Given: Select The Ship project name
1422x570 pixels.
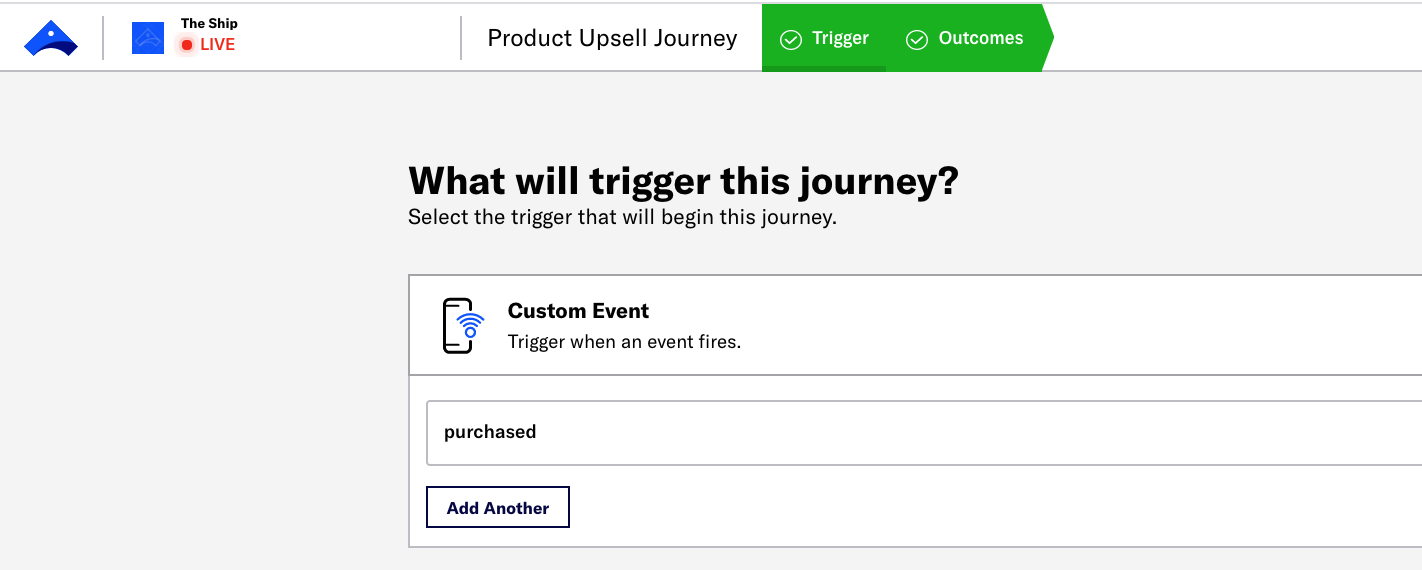Looking at the screenshot, I should click(209, 23).
